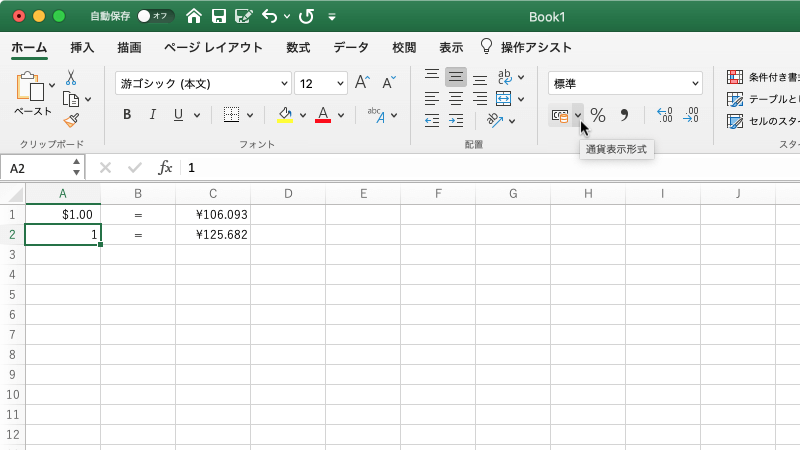Expand font color picker arrow

click(x=341, y=115)
